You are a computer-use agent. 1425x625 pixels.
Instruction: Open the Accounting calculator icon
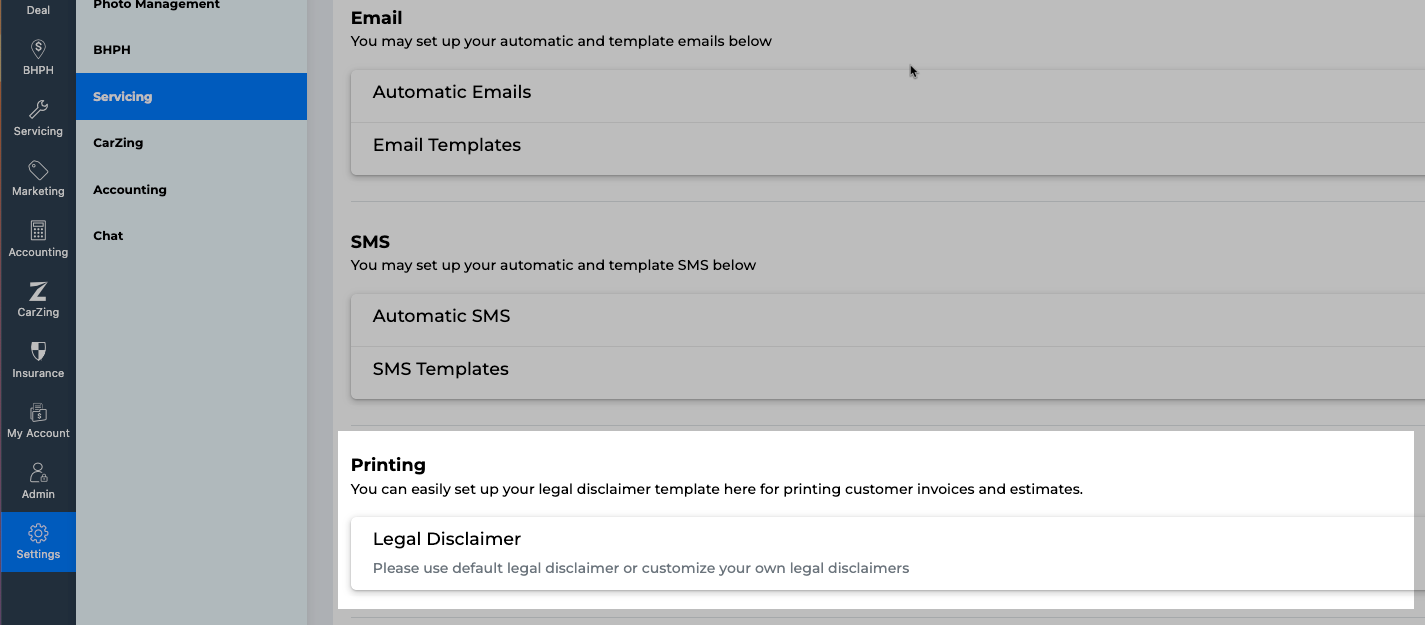pos(38,231)
